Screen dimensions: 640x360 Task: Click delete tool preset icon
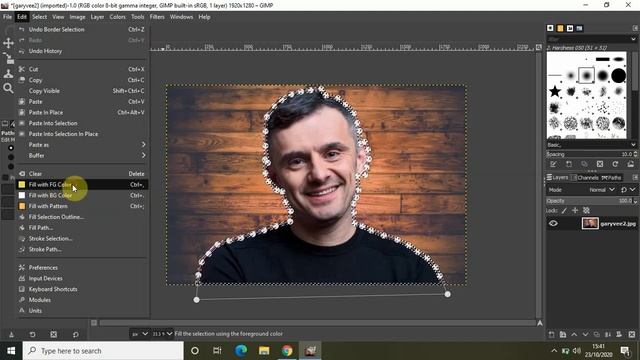(x=53, y=335)
